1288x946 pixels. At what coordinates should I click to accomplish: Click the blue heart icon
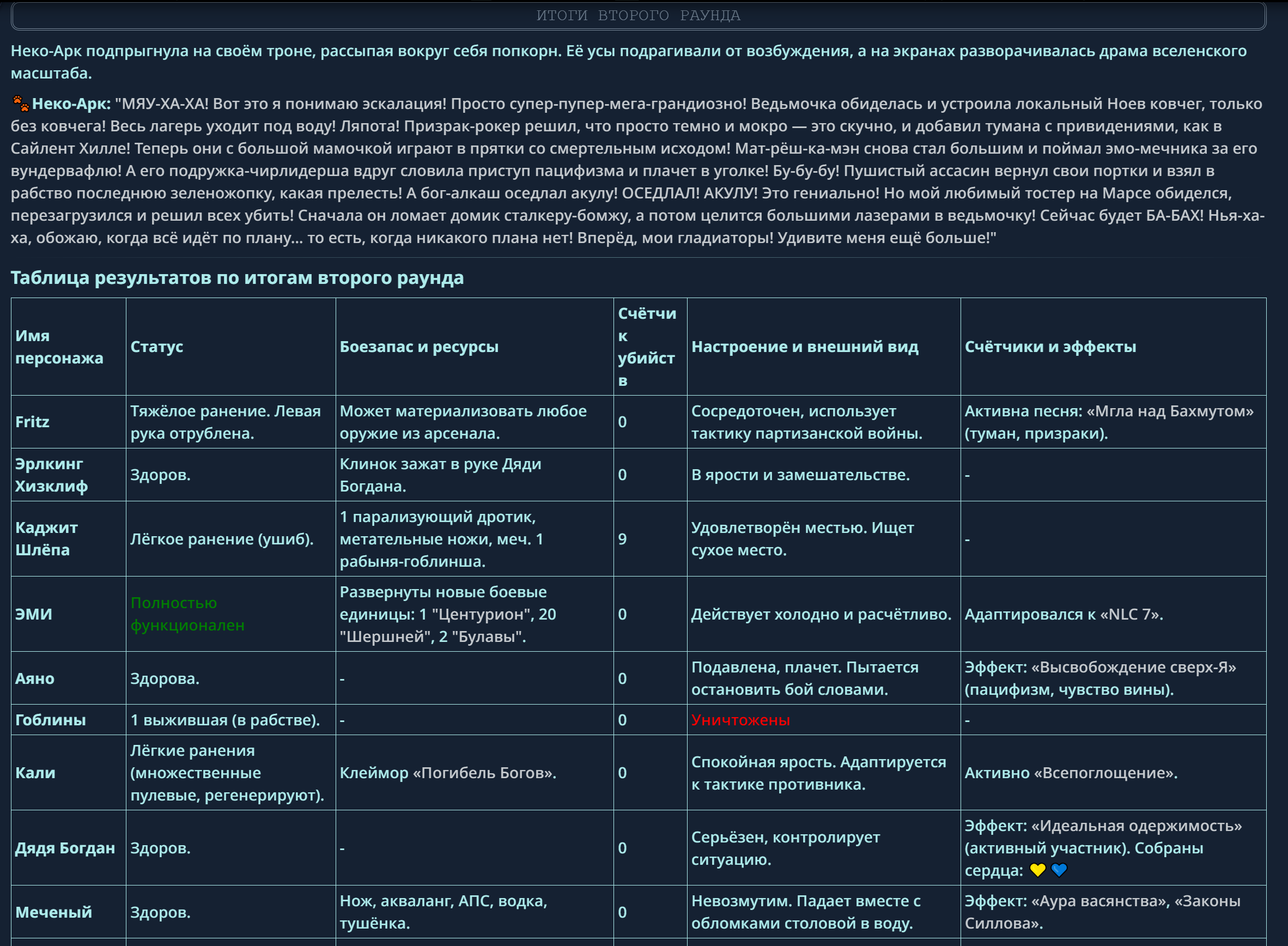[x=1059, y=870]
